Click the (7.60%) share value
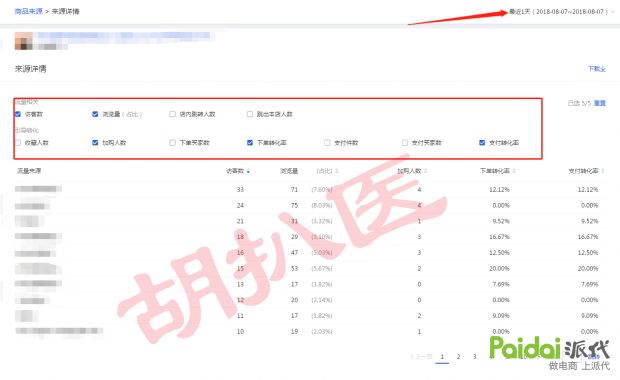 (322, 190)
